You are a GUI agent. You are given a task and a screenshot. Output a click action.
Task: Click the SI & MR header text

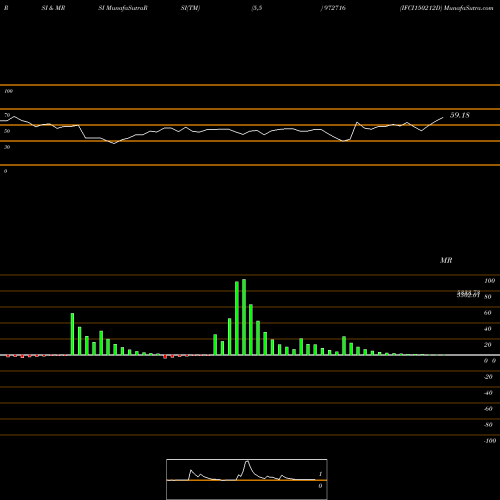(53, 8)
